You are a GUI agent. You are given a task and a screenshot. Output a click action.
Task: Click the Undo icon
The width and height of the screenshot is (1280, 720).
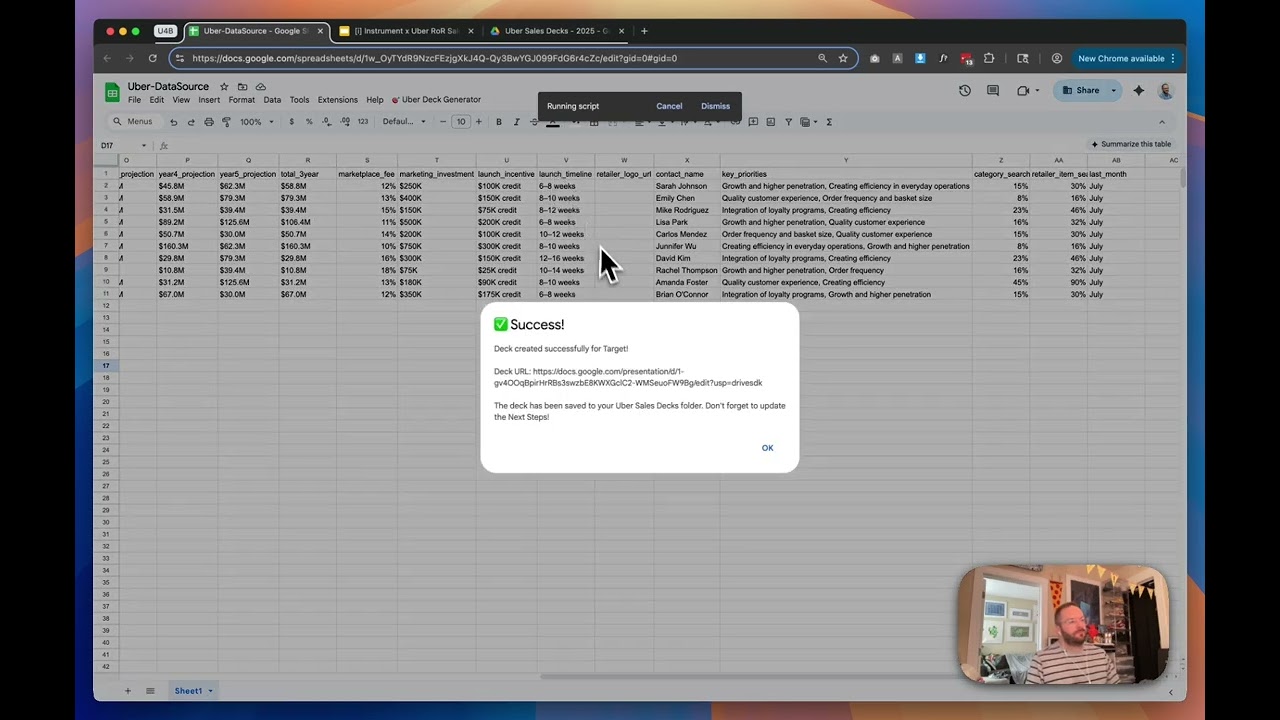173,122
